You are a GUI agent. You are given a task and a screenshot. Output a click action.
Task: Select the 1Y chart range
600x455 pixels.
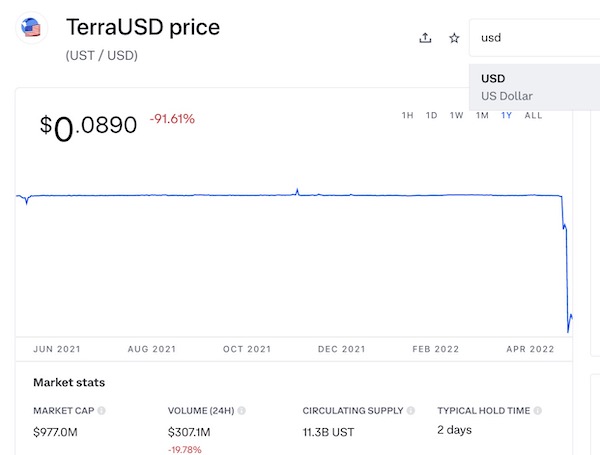tap(507, 116)
